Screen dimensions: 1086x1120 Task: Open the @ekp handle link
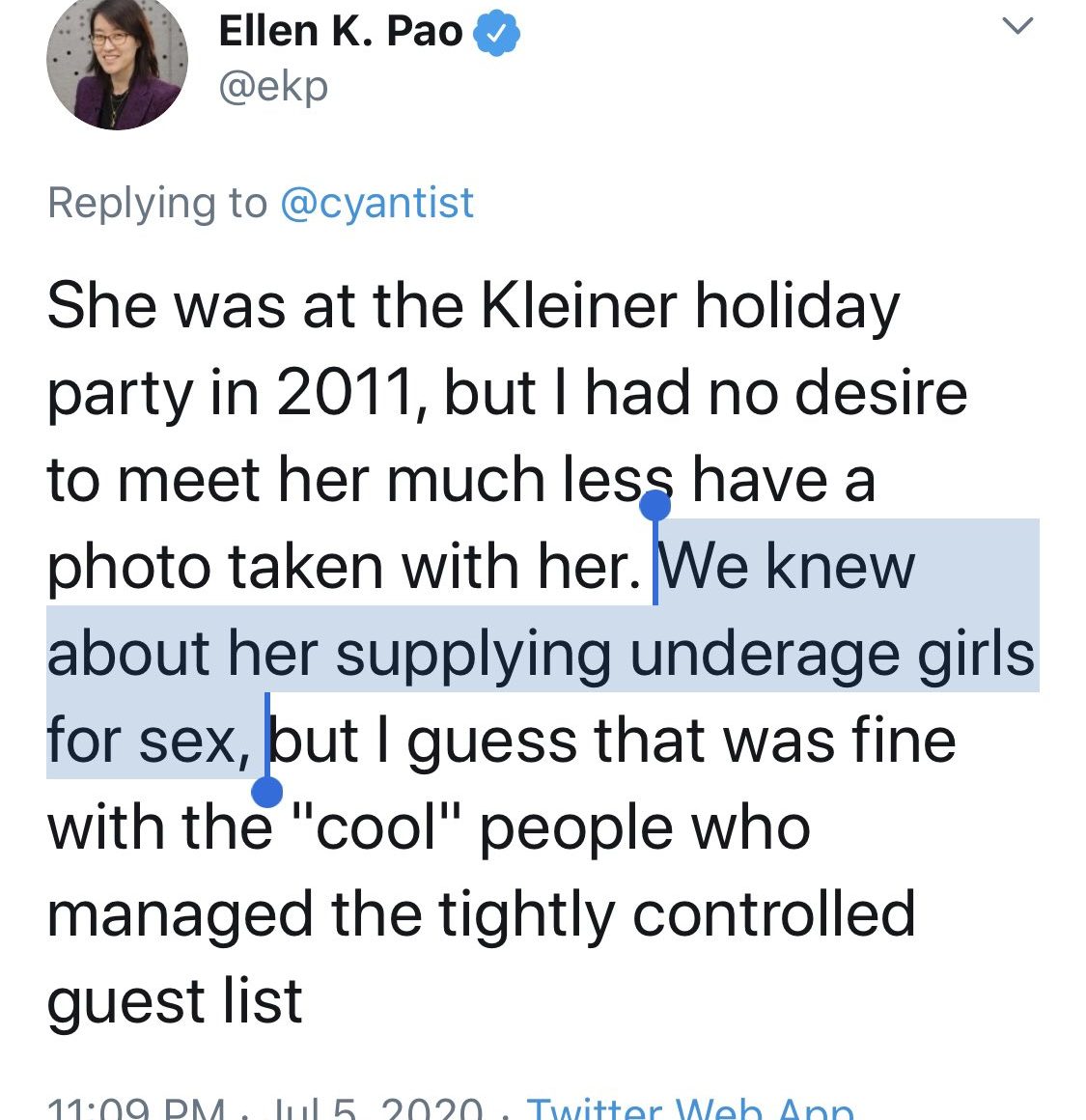point(273,87)
